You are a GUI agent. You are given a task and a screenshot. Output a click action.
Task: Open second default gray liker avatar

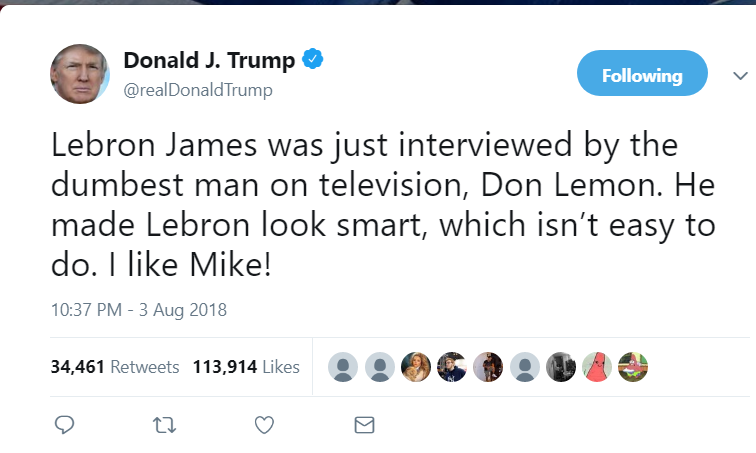[x=379, y=367]
